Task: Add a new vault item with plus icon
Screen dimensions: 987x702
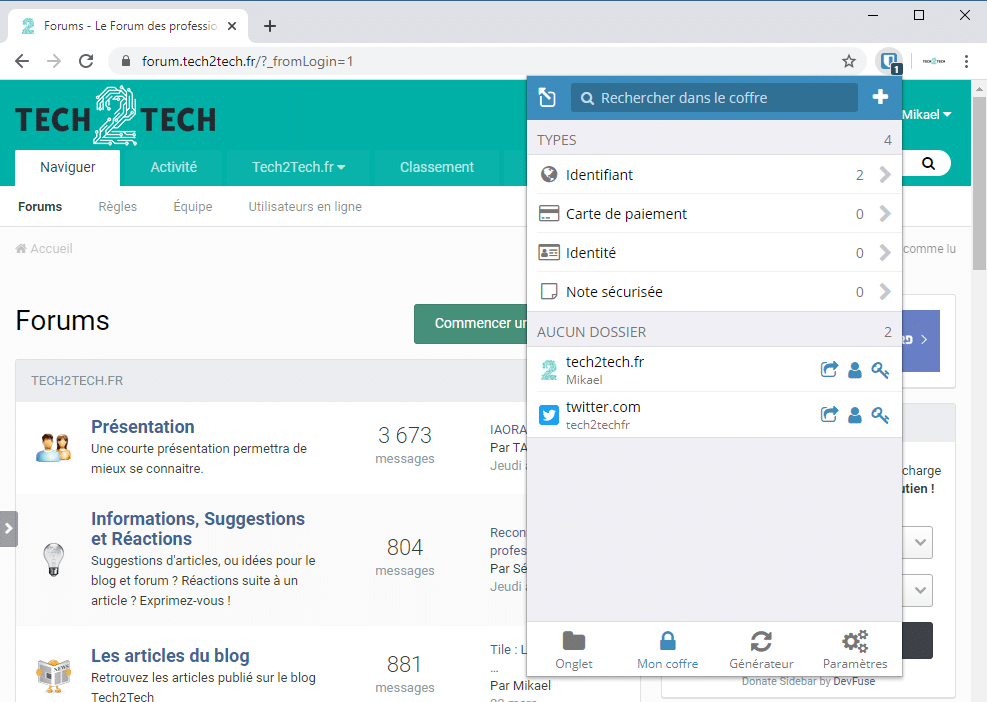Action: tap(880, 97)
